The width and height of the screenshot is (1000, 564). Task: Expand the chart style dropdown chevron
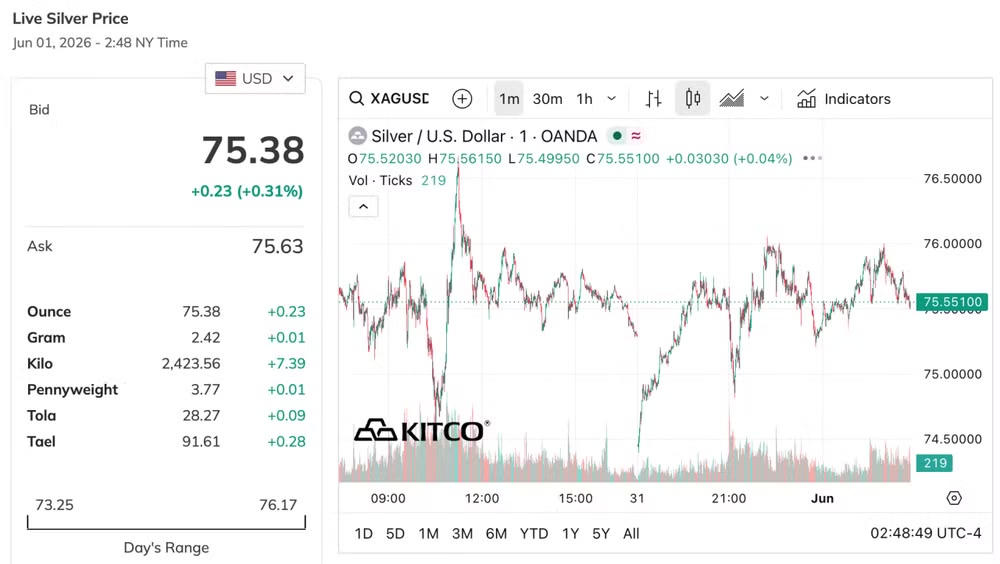pos(764,99)
